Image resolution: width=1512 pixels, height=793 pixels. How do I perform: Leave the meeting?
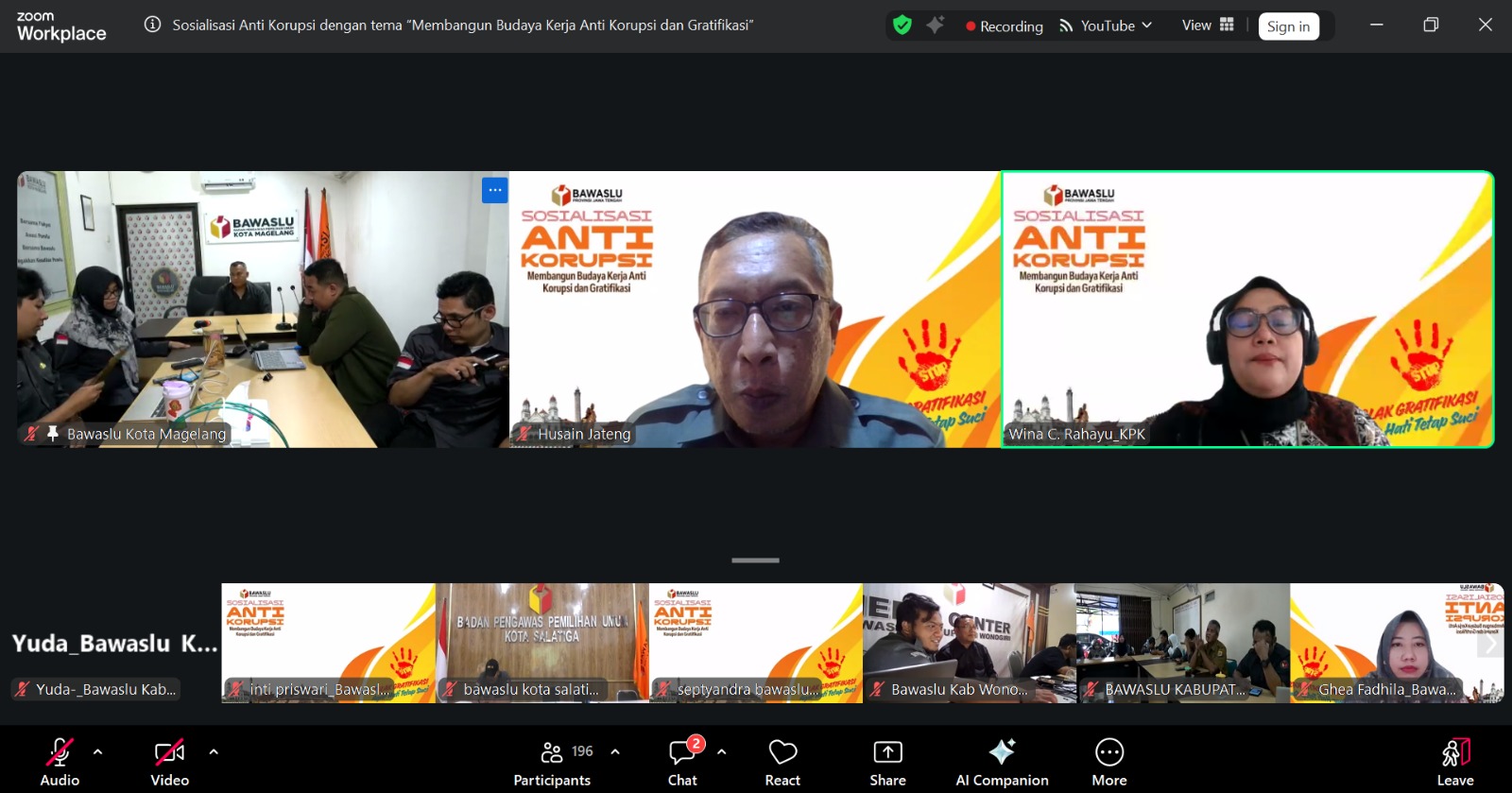pyautogui.click(x=1455, y=761)
